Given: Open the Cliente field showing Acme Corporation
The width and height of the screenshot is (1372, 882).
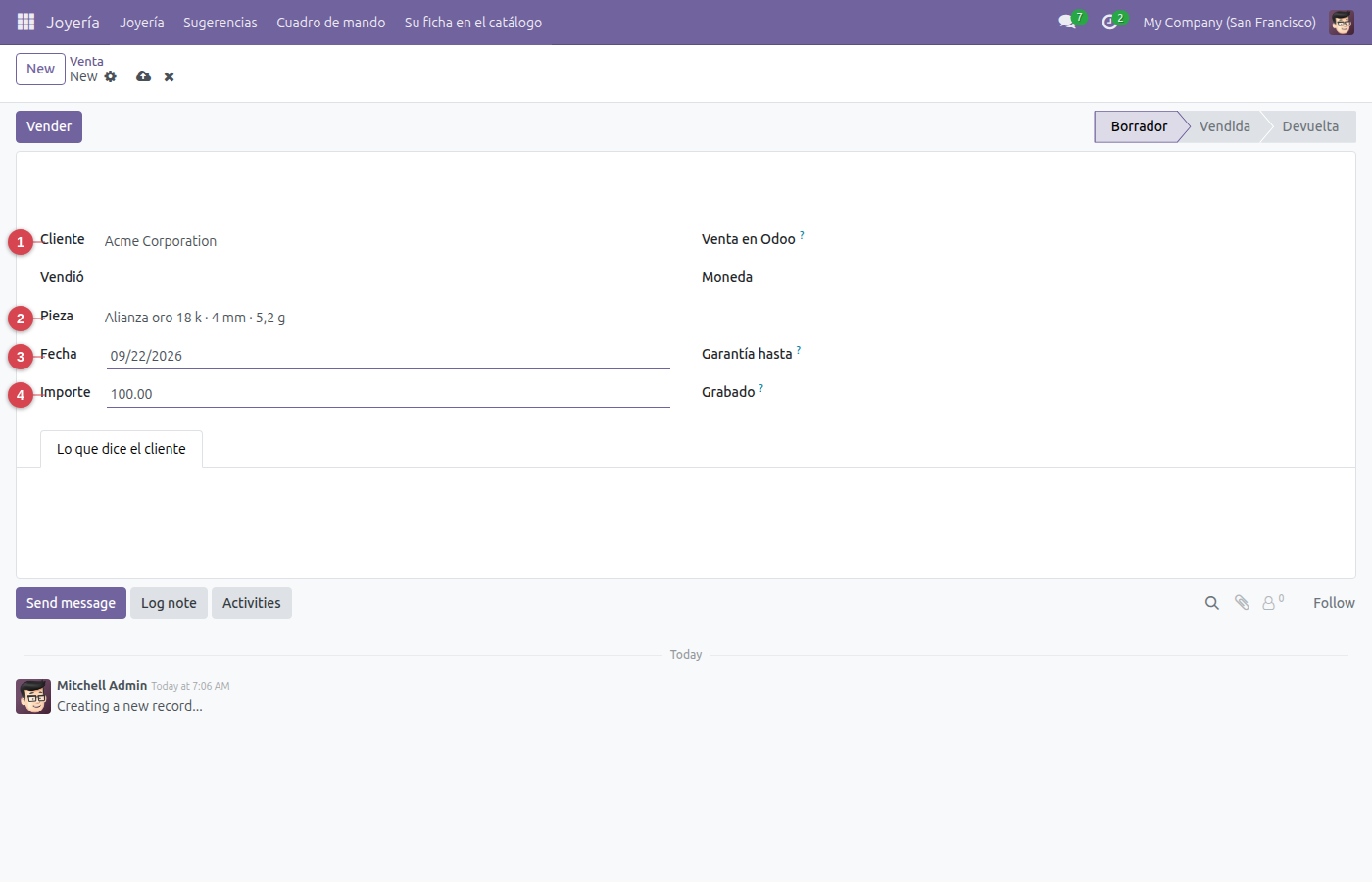Looking at the screenshot, I should point(387,241).
